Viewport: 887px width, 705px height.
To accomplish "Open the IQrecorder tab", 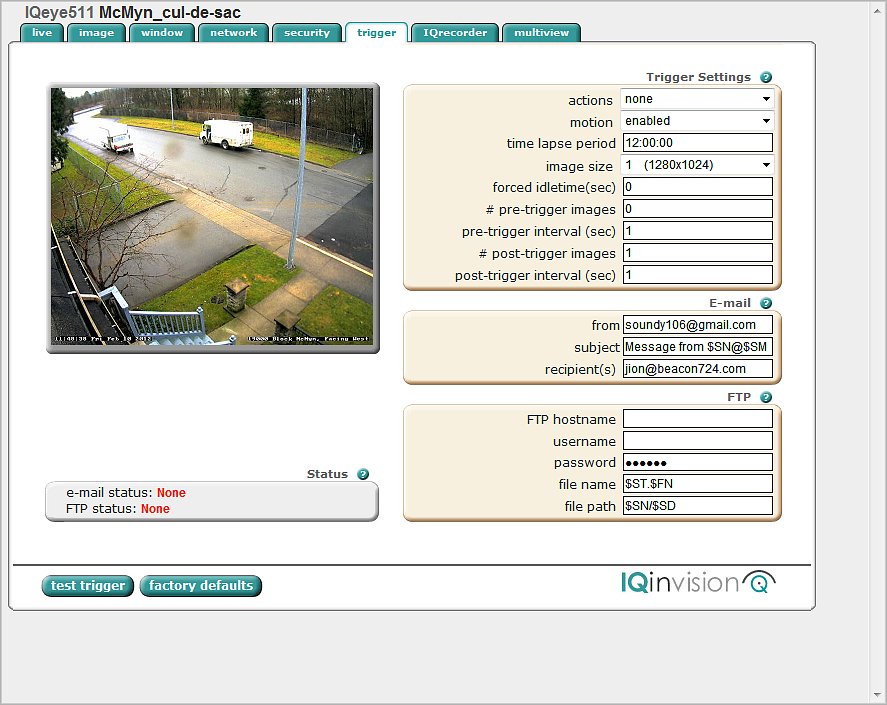I will (x=455, y=33).
